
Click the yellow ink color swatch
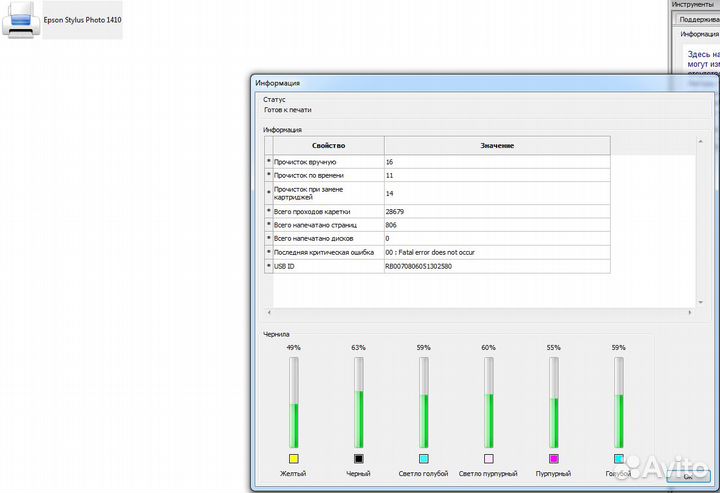(x=294, y=459)
